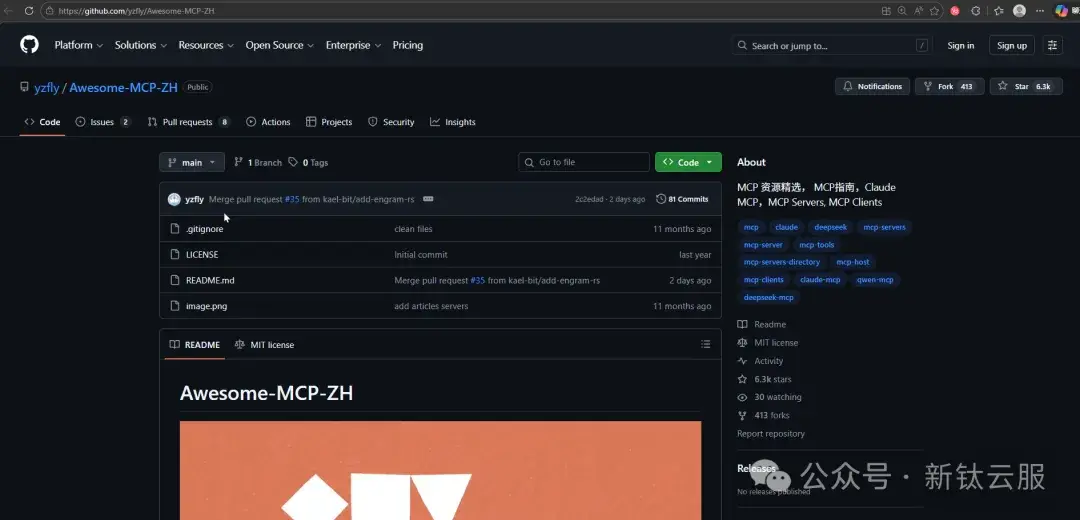Viewport: 1080px width, 520px height.
Task: Expand the Platform navigation menu
Action: pyautogui.click(x=79, y=45)
